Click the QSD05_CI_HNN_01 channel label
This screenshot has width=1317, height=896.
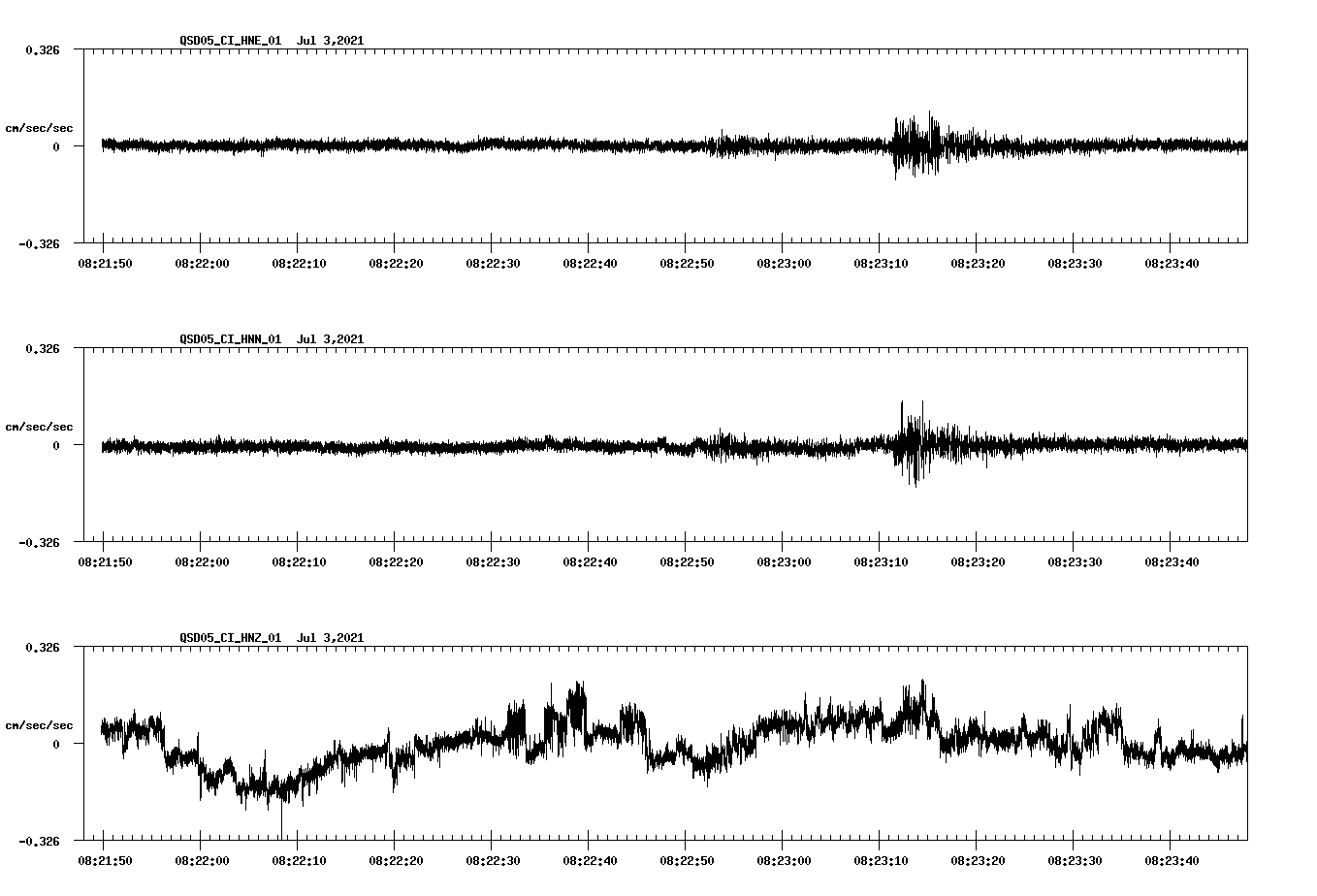click(230, 339)
